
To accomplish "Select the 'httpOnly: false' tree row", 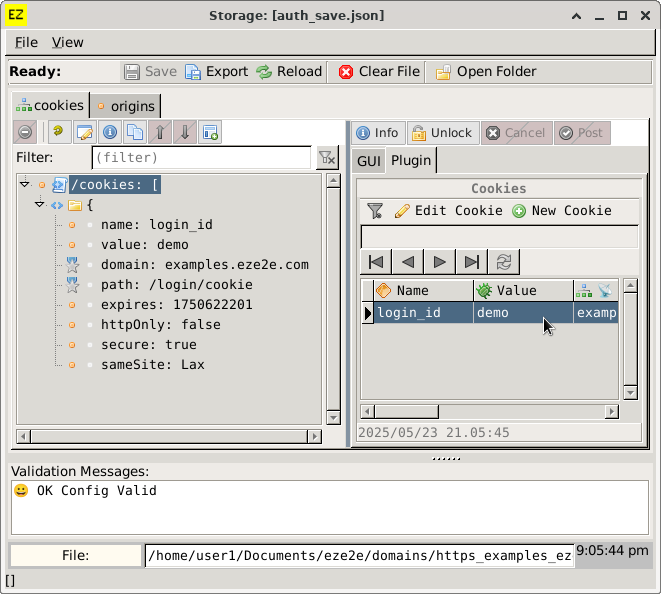I will click(x=161, y=325).
